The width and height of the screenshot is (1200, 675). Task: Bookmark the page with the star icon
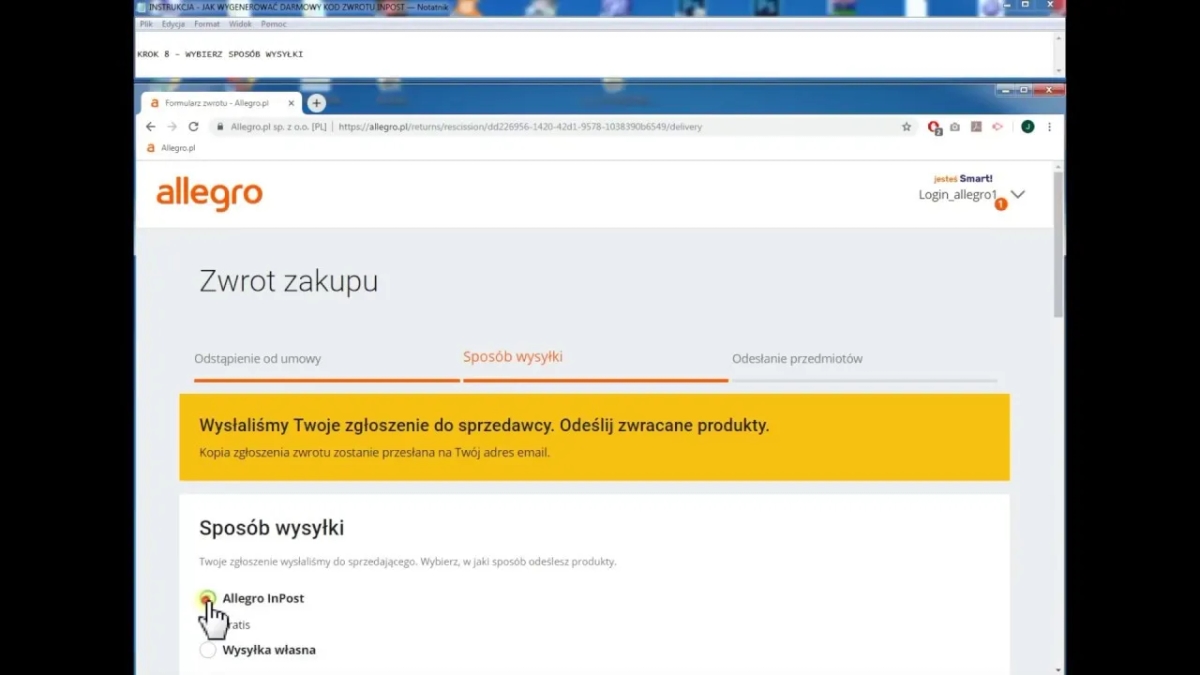point(906,127)
